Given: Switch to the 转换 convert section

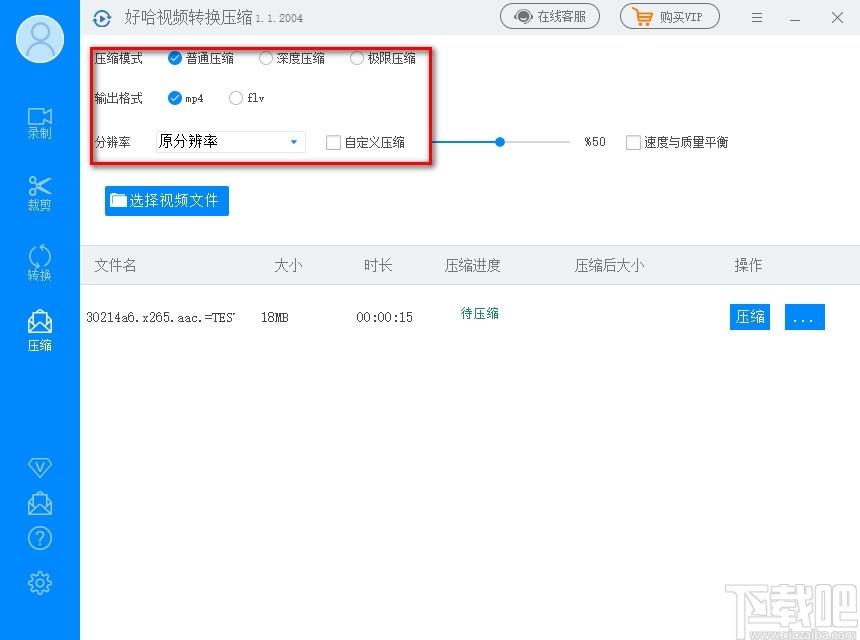Looking at the screenshot, I should [39, 263].
